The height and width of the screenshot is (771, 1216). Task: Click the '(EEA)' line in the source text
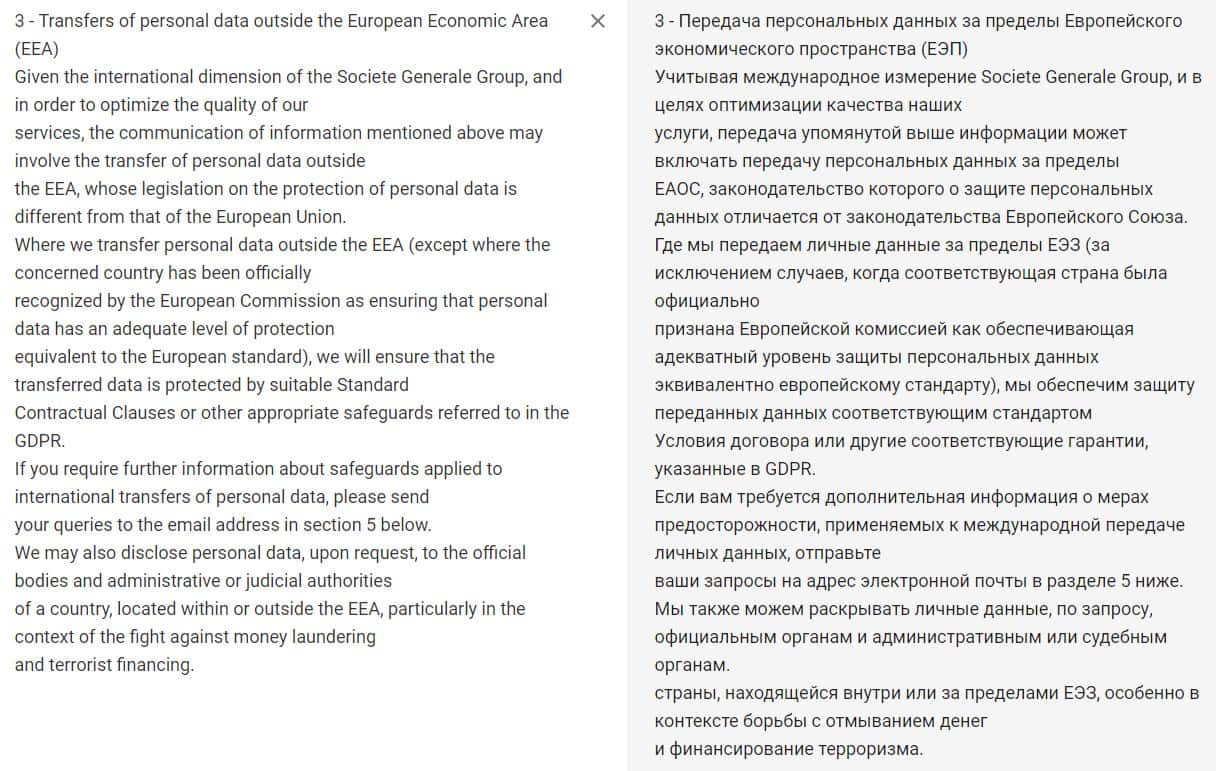(37, 49)
